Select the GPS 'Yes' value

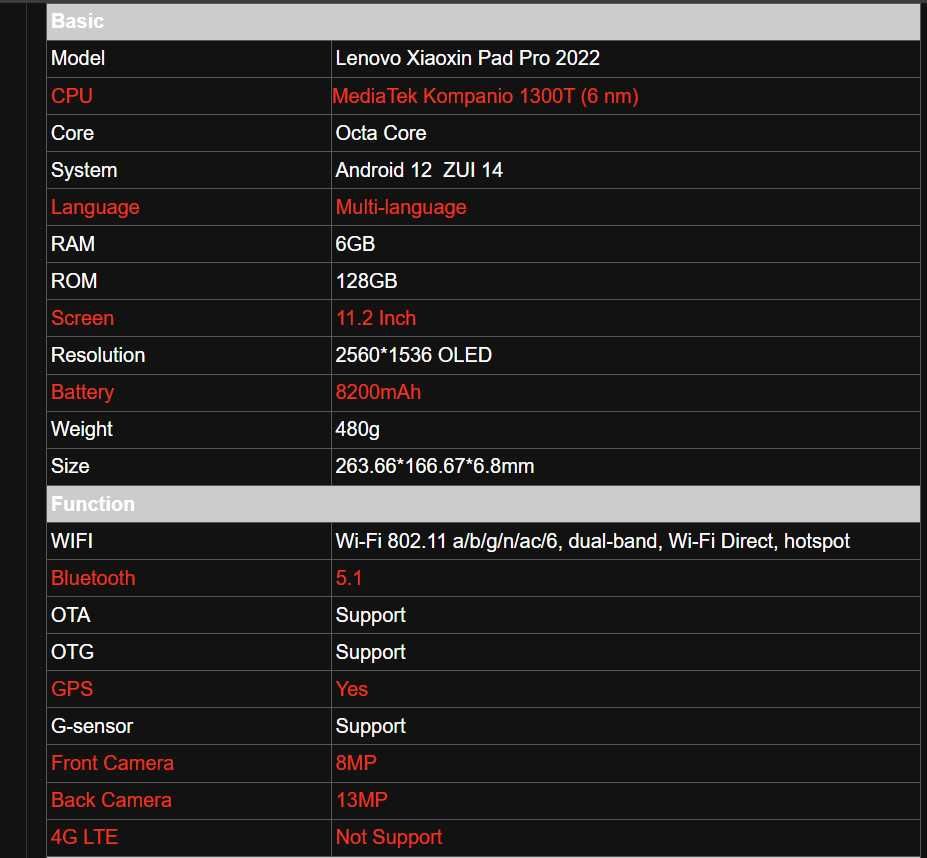351,689
